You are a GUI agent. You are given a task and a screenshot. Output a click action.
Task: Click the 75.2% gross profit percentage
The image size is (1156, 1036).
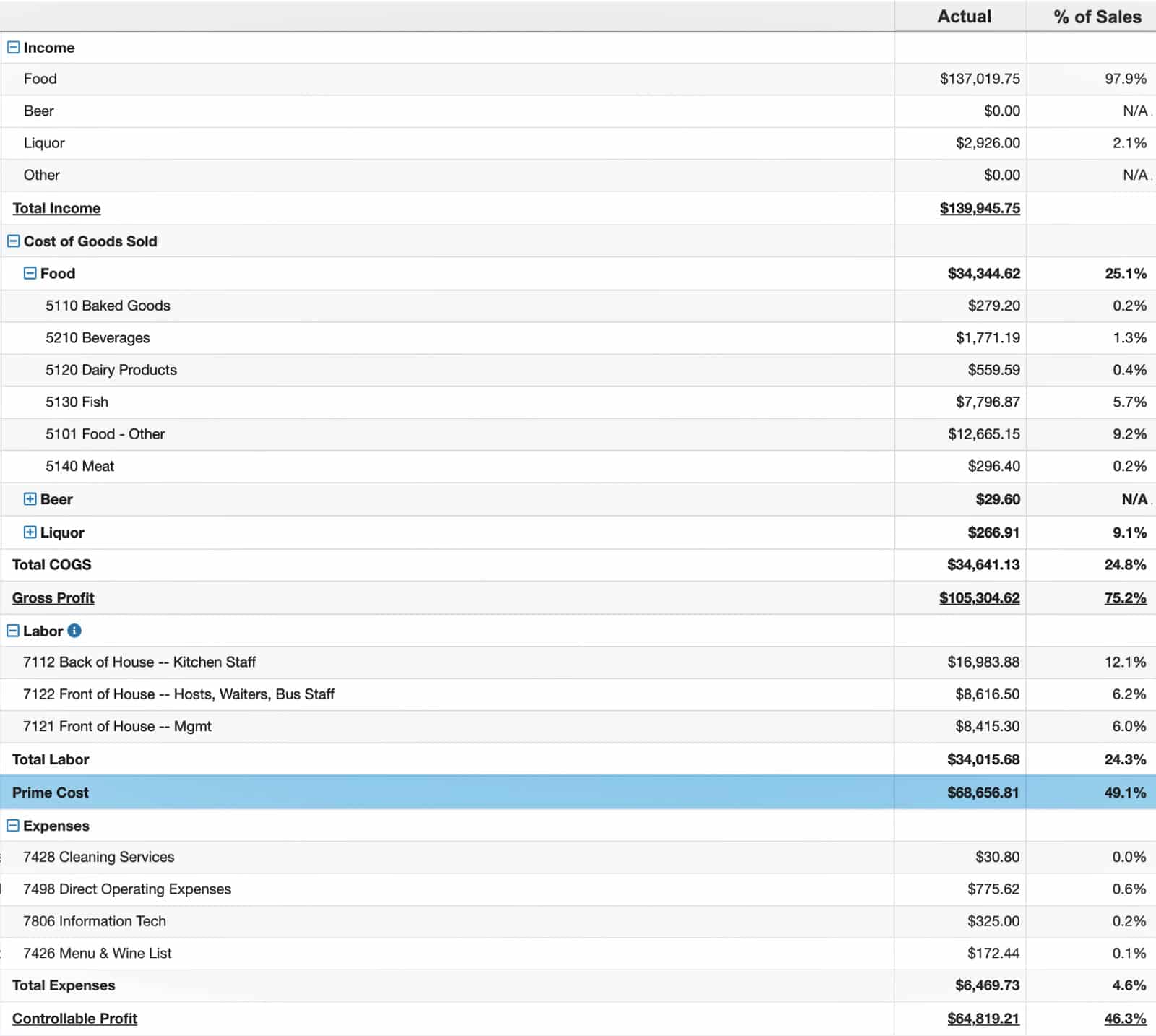point(1125,597)
